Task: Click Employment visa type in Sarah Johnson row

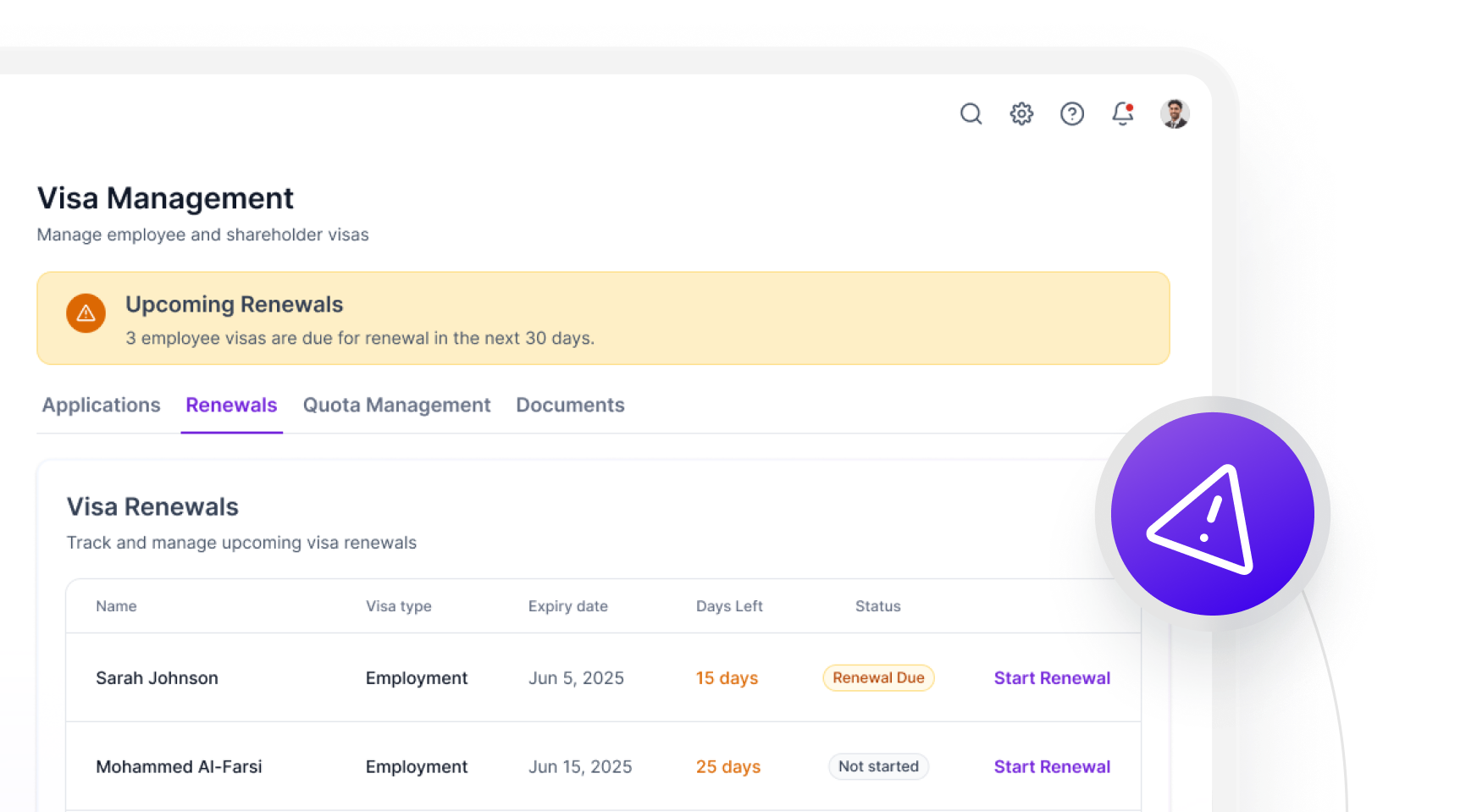Action: coord(417,678)
